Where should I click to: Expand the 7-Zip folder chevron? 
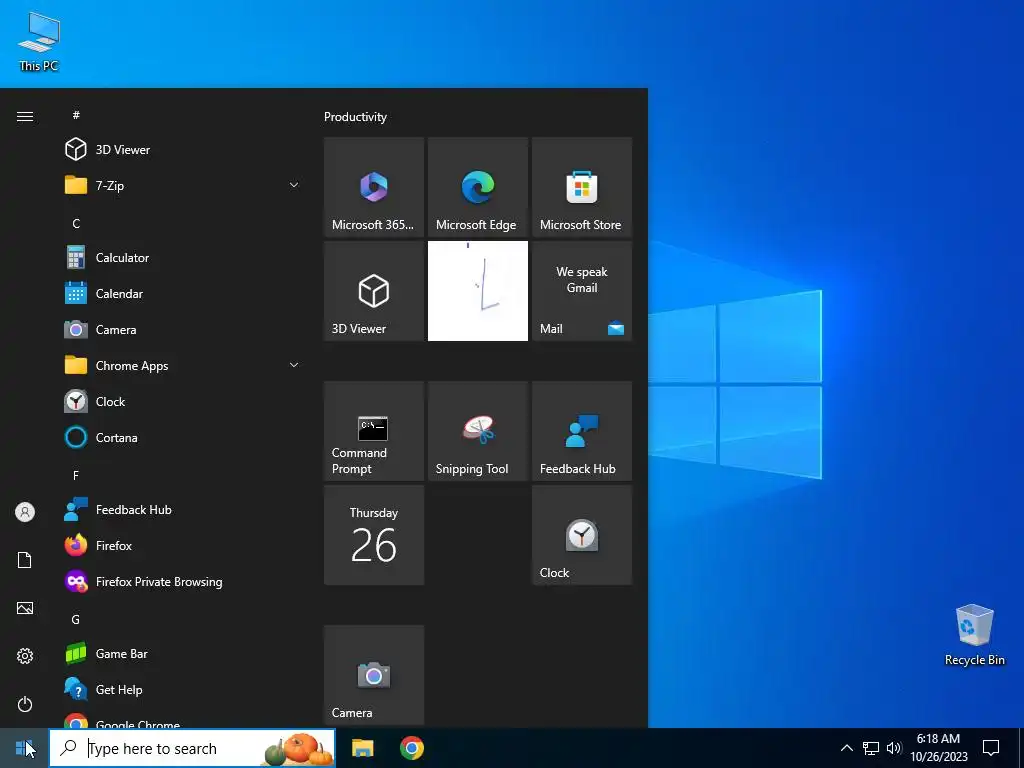pyautogui.click(x=294, y=185)
